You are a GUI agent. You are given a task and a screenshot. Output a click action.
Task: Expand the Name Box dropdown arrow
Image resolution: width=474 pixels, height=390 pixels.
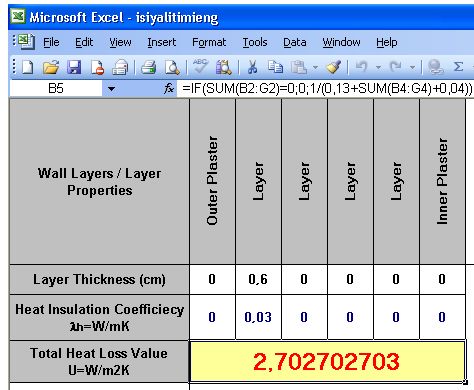111,89
